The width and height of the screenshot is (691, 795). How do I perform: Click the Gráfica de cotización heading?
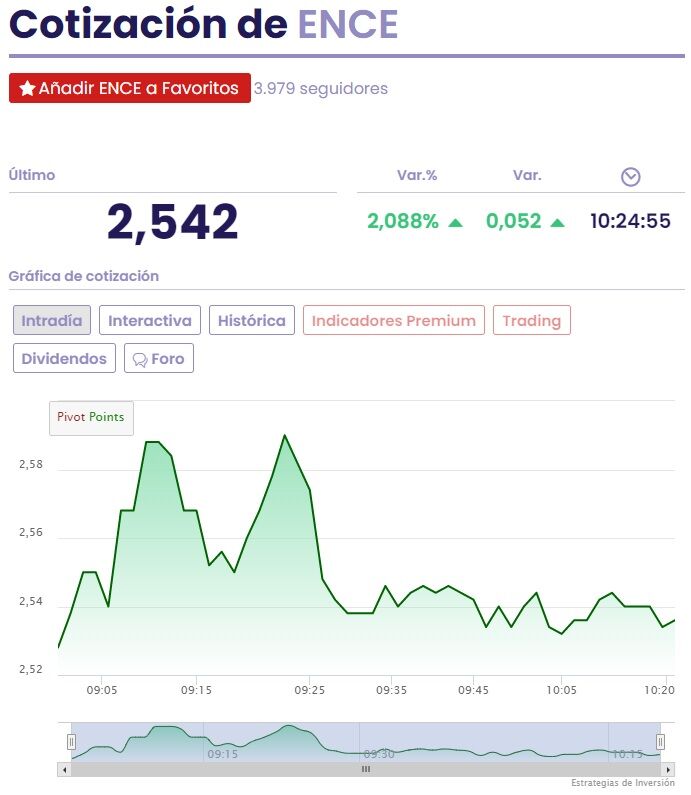(x=84, y=276)
